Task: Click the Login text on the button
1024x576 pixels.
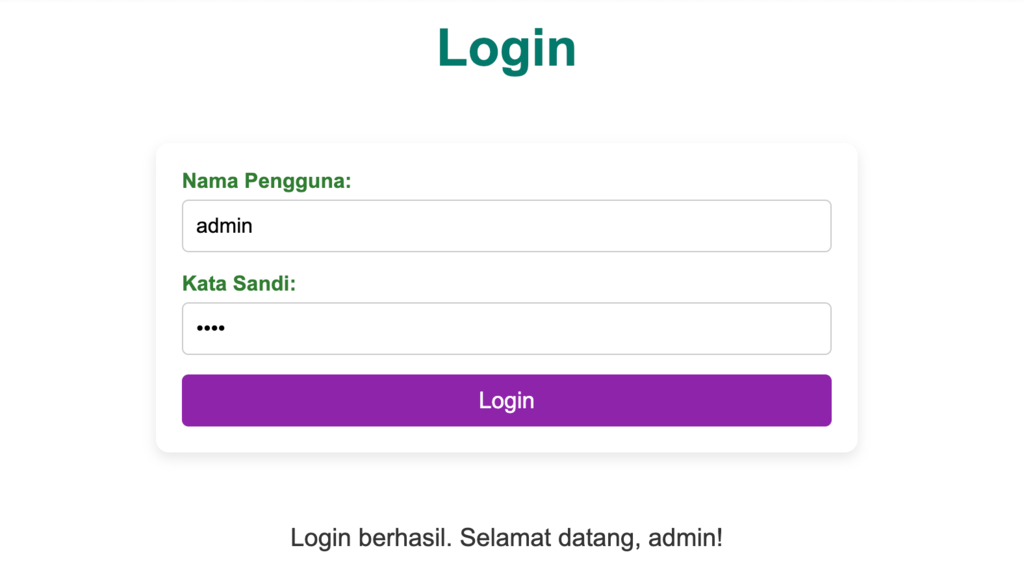Action: point(506,400)
